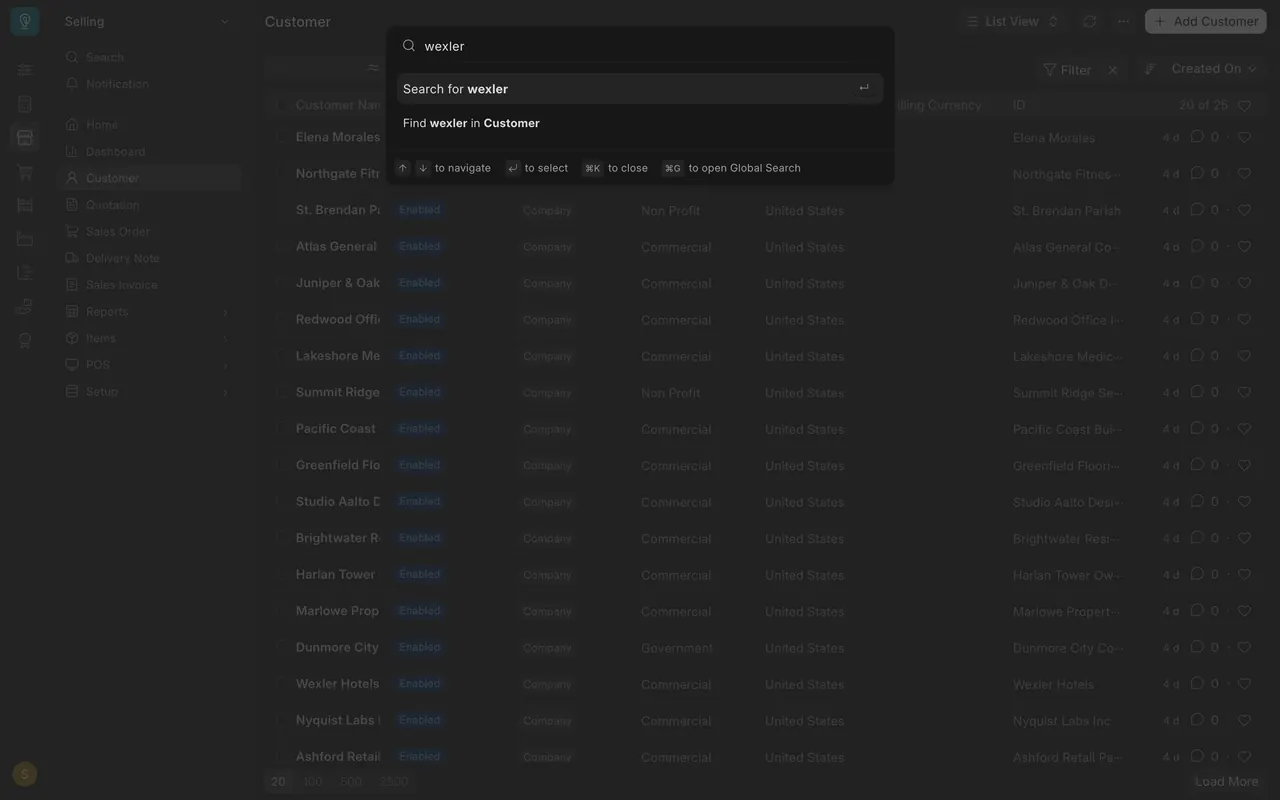This screenshot has height=800, width=1280.
Task: Clear the filter with the X icon
Action: point(1113,70)
